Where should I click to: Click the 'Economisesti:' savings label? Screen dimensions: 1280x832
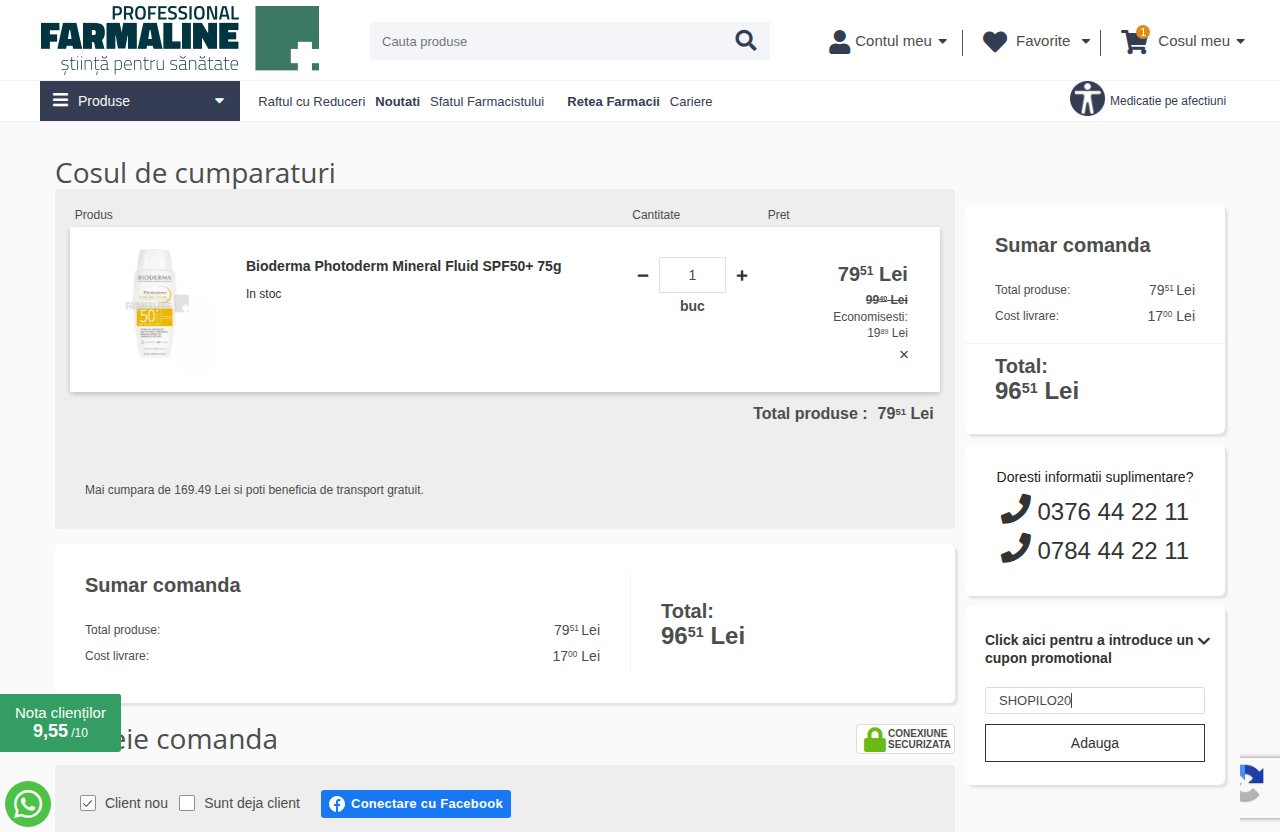coord(870,317)
